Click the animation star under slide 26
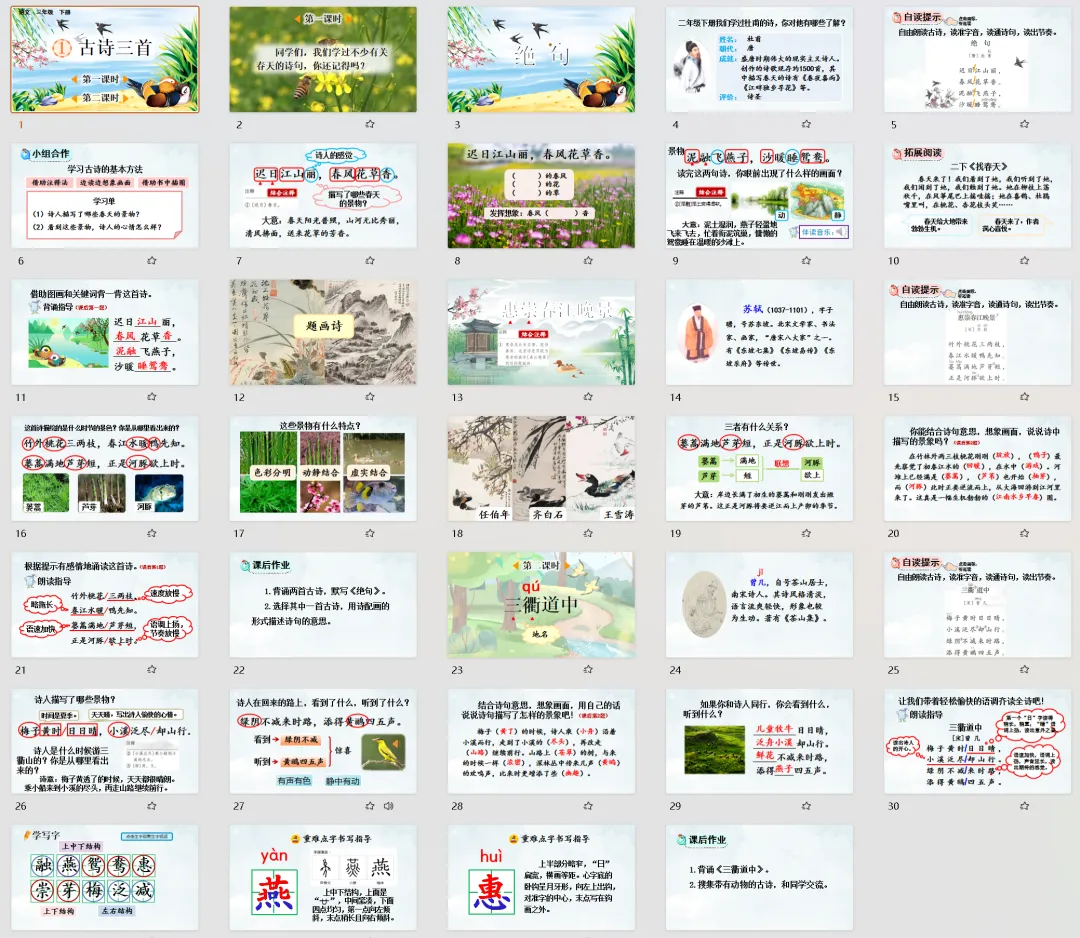The height and width of the screenshot is (938, 1080). [x=152, y=806]
